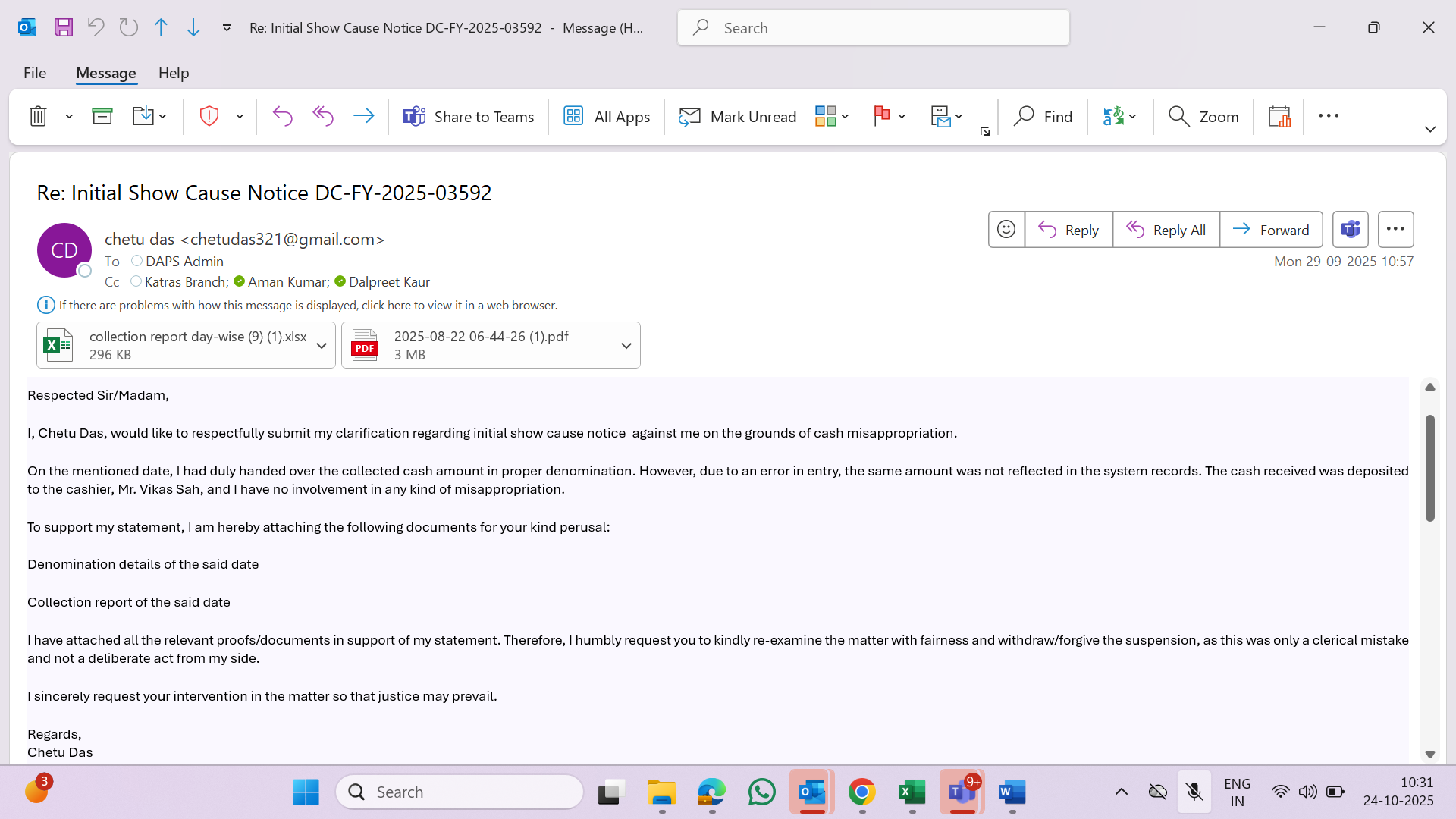The height and width of the screenshot is (819, 1456).
Task: Switch to the Help tab
Action: [x=174, y=74]
